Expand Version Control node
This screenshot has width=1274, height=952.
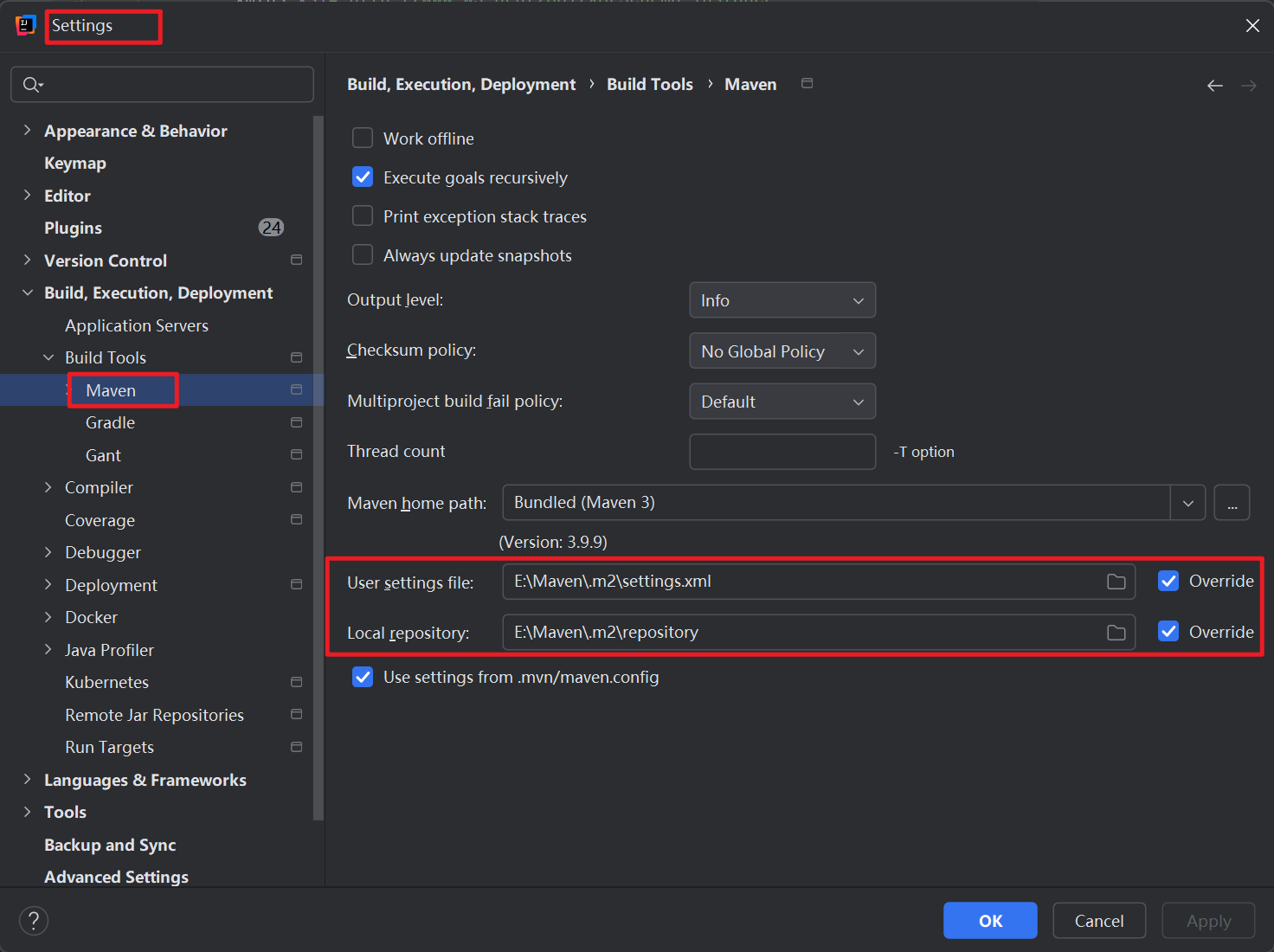click(x=27, y=261)
